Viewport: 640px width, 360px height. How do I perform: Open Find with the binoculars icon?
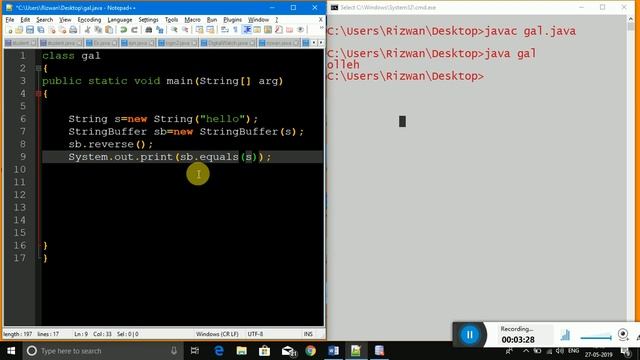149,30
